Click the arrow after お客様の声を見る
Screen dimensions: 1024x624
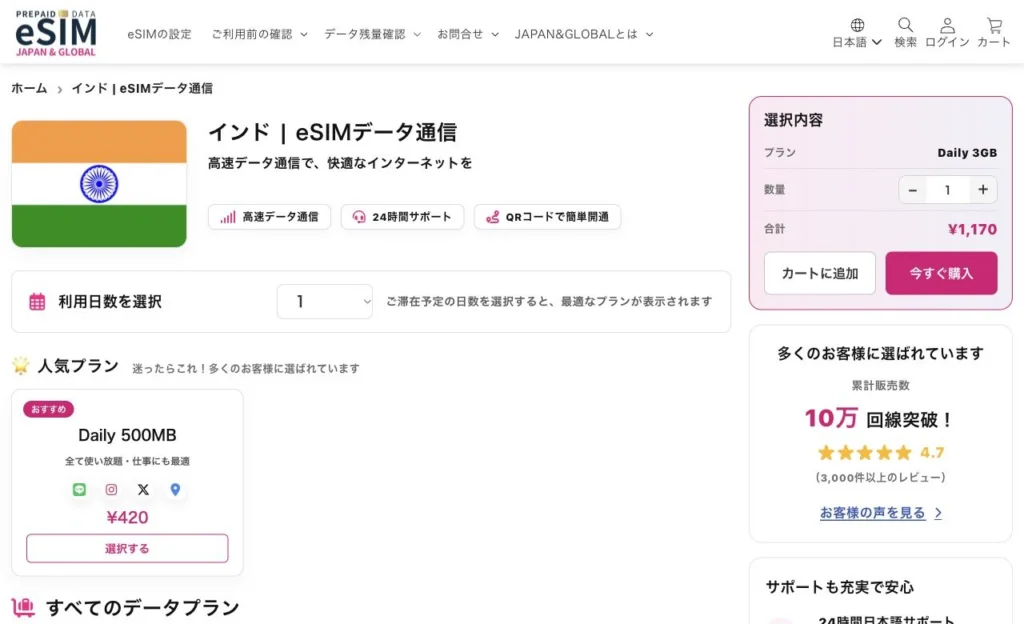938,513
